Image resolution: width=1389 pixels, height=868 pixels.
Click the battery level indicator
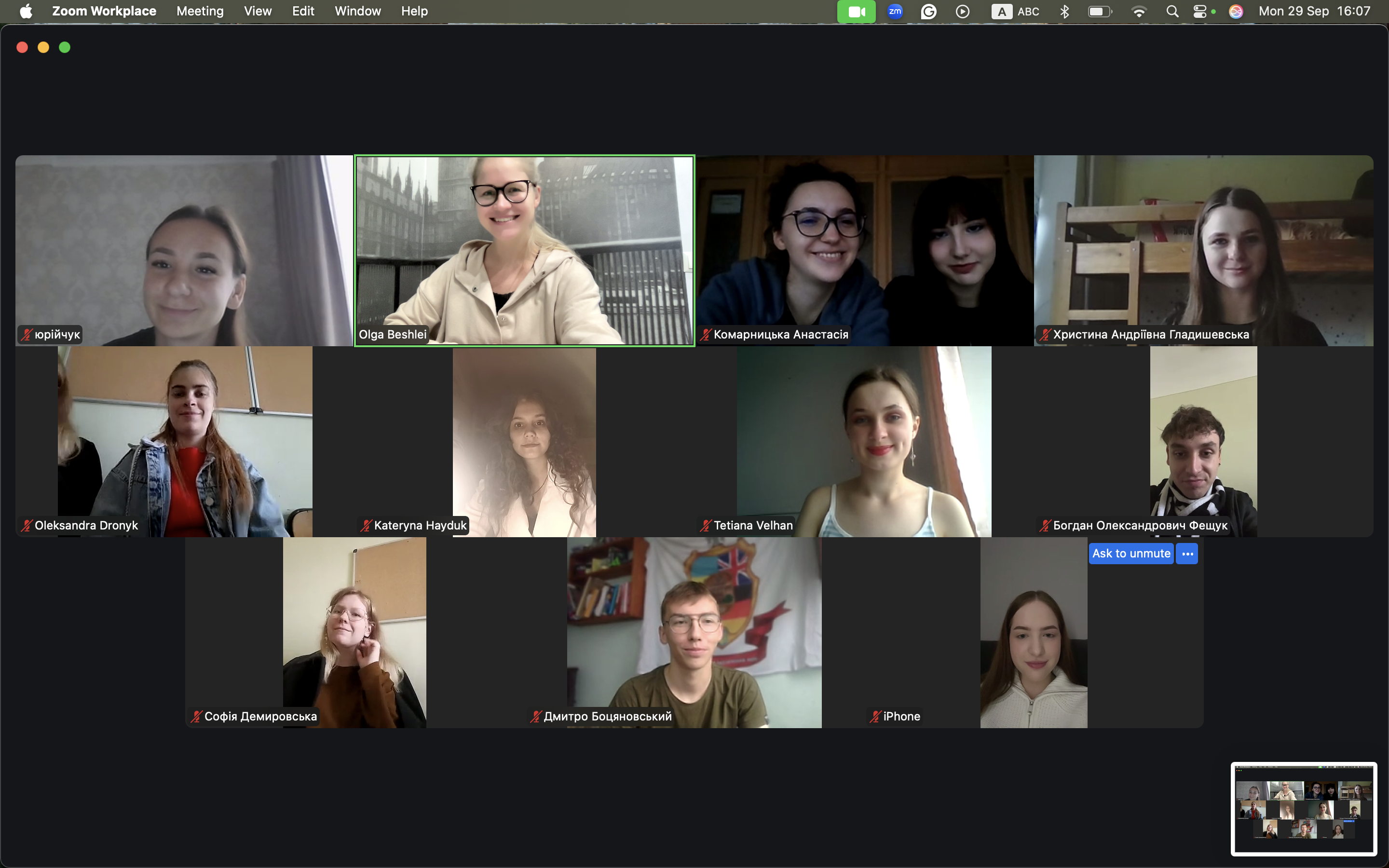point(1100,12)
